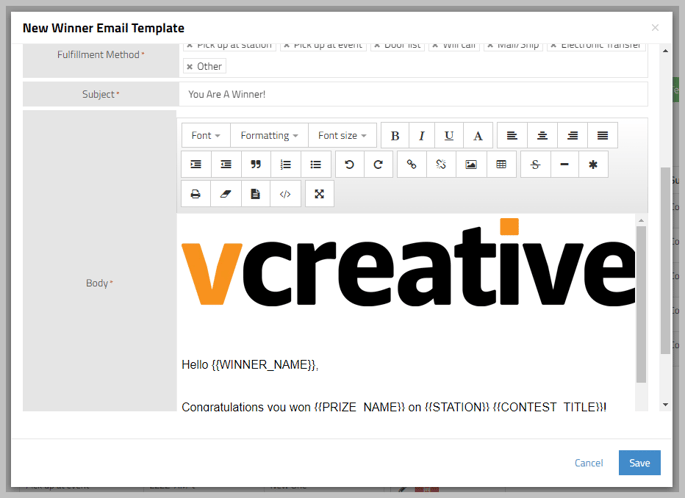The width and height of the screenshot is (685, 498).
Task: Toggle fullscreen editor mode
Action: click(319, 194)
